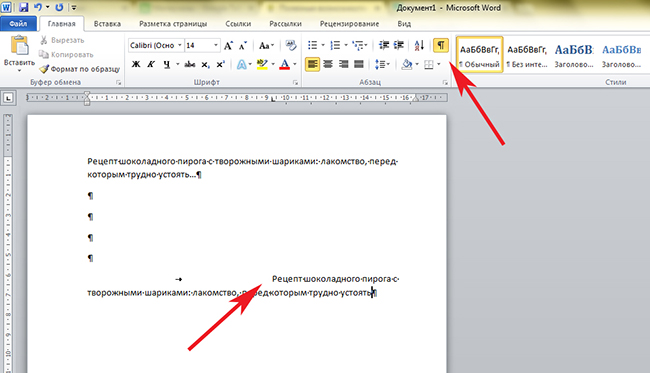This screenshot has width=650, height=373.
Task: Copy selection with Копировать
Action: 66,54
